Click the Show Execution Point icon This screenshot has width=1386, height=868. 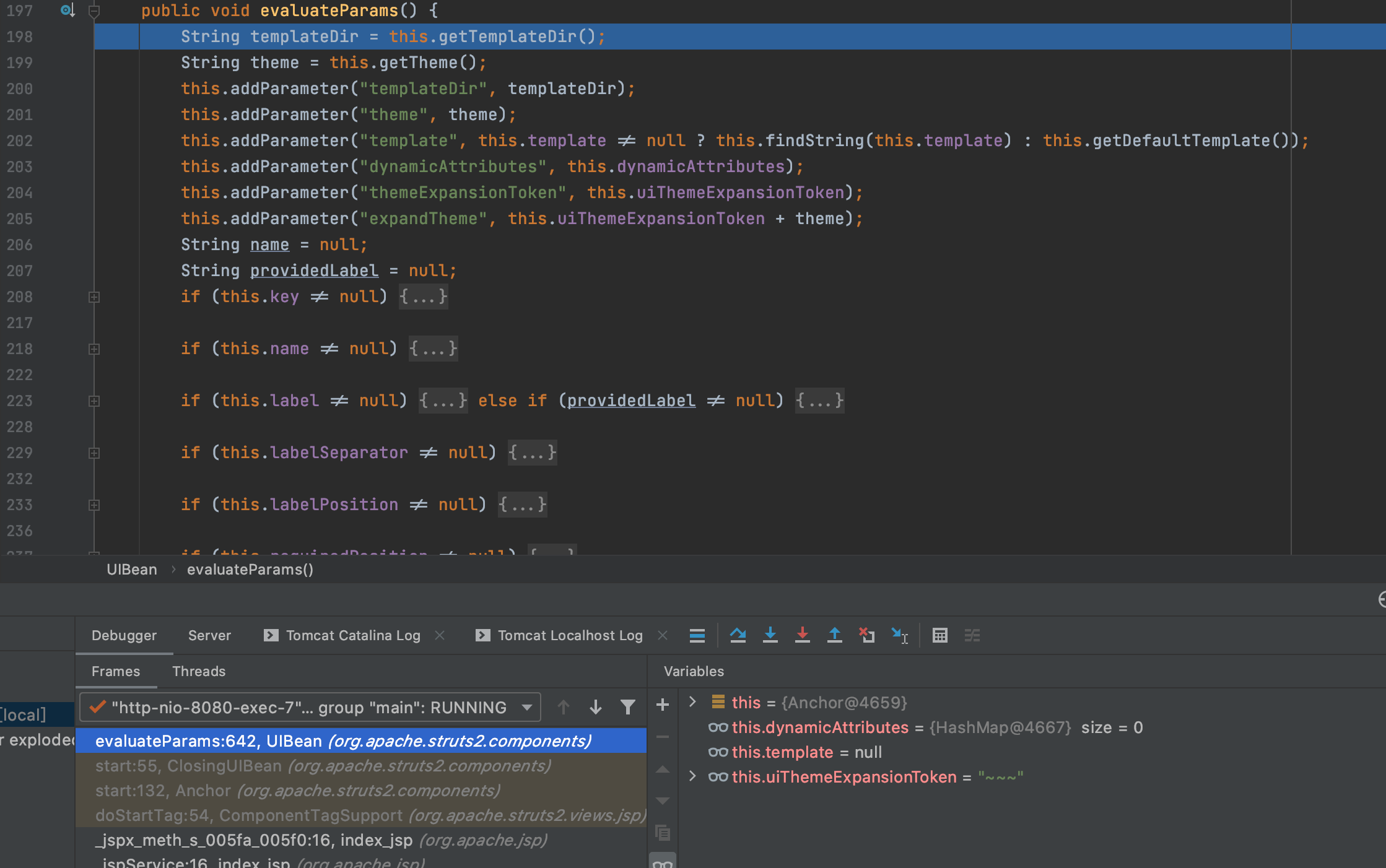697,635
